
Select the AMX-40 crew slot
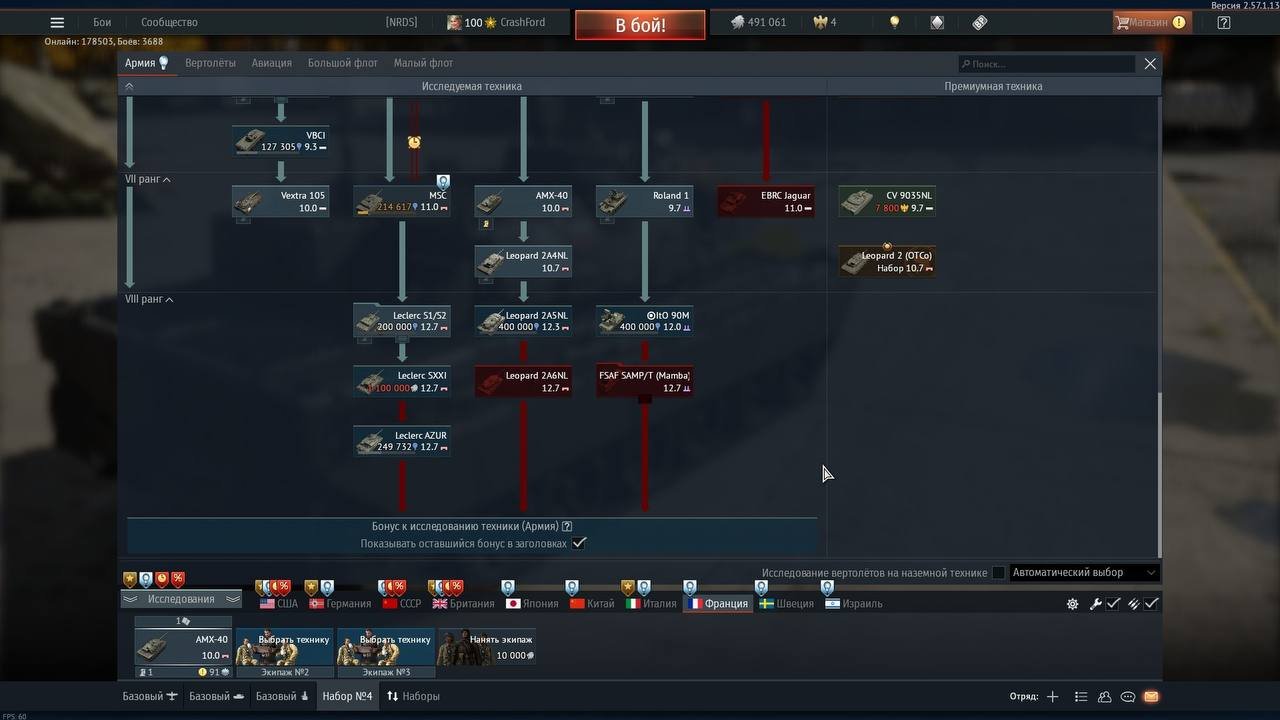tap(183, 647)
